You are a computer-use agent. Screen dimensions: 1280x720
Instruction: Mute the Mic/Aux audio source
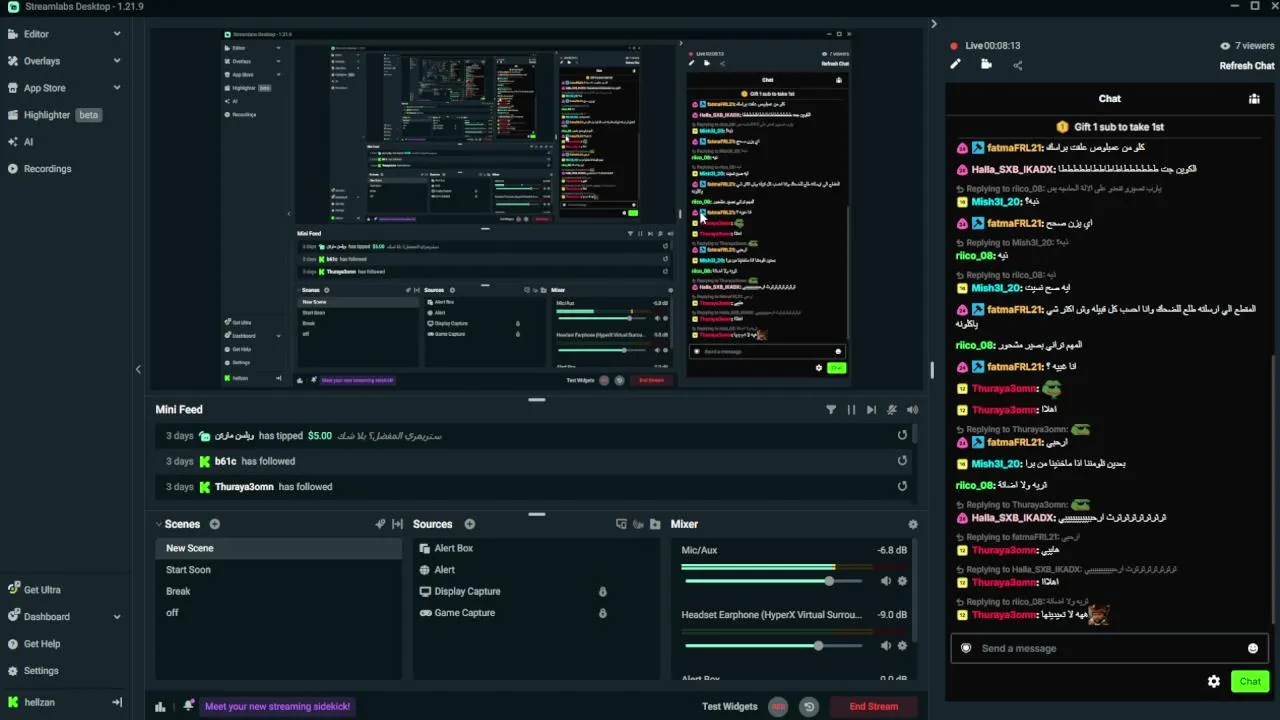tap(885, 581)
